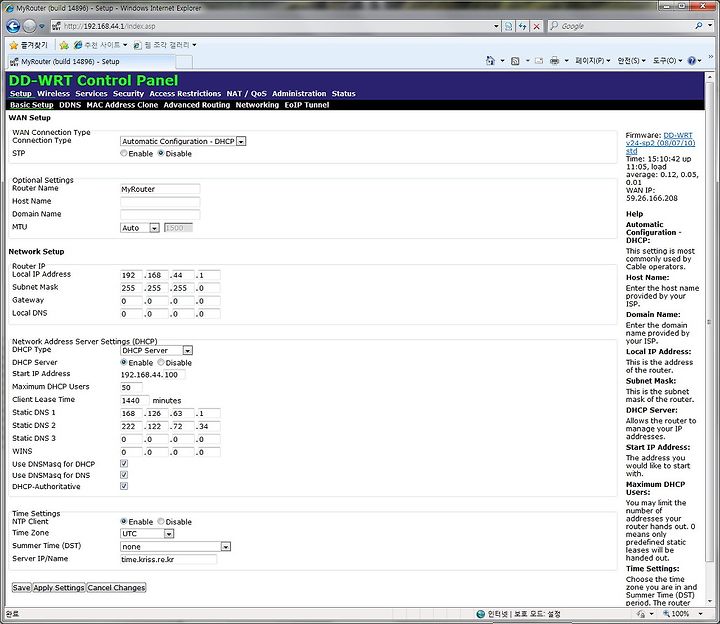Open the Page (P) menu dropdown
The width and height of the screenshot is (720, 624).
(593, 61)
